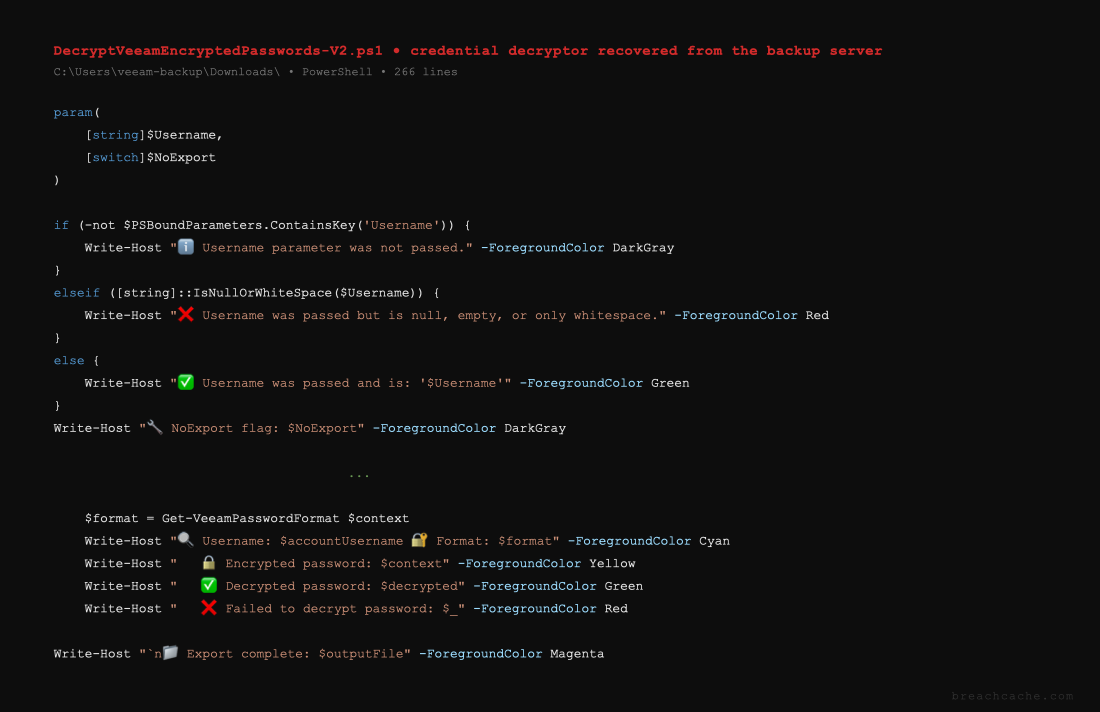Click the green '...' ellipsis between code blocks
The image size is (1100, 712).
[358, 475]
